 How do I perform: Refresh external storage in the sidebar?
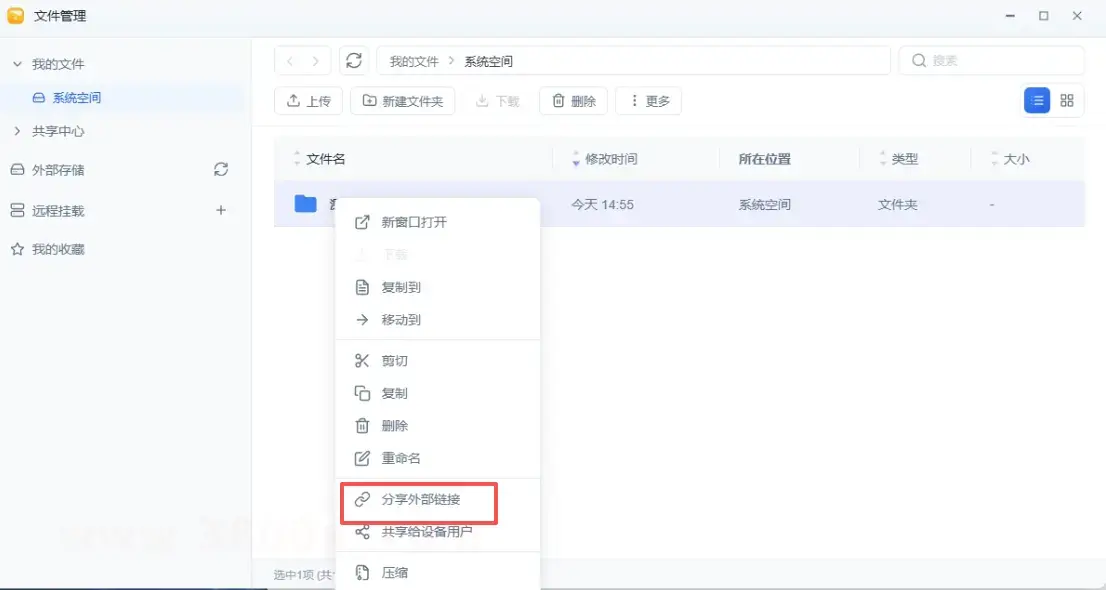tap(221, 170)
